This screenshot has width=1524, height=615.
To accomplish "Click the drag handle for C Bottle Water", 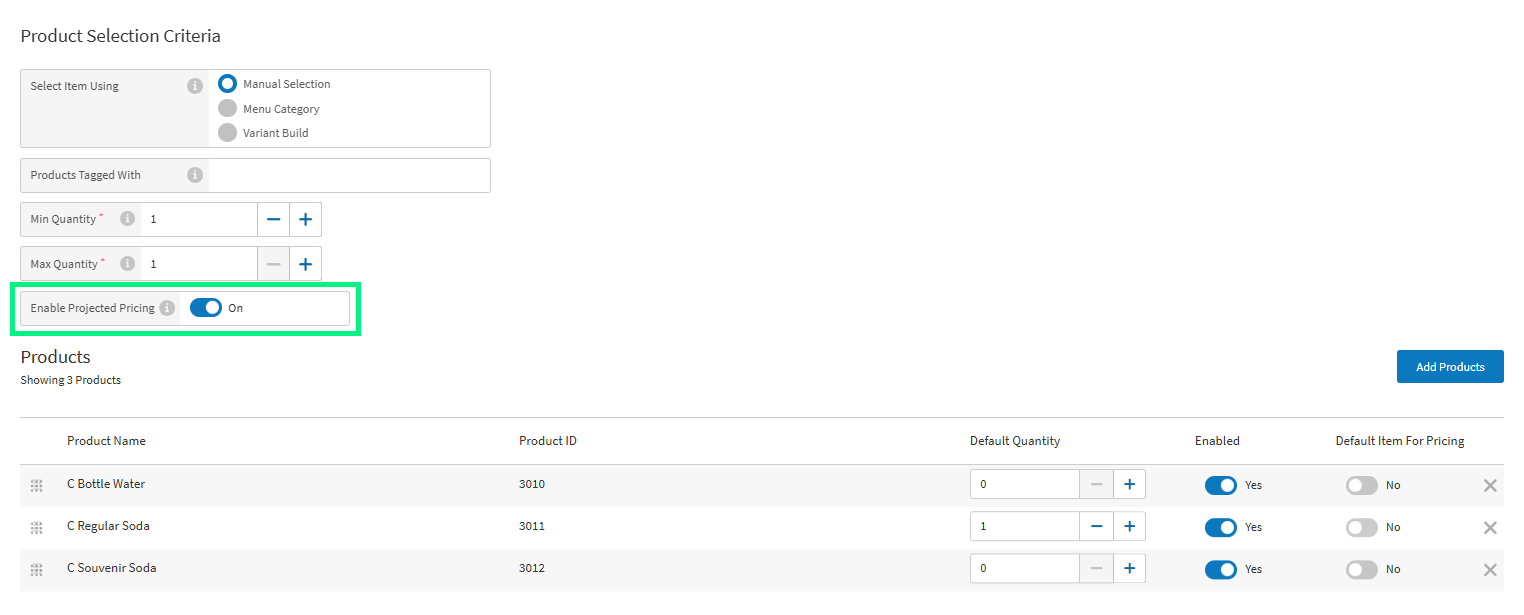I will 37,485.
